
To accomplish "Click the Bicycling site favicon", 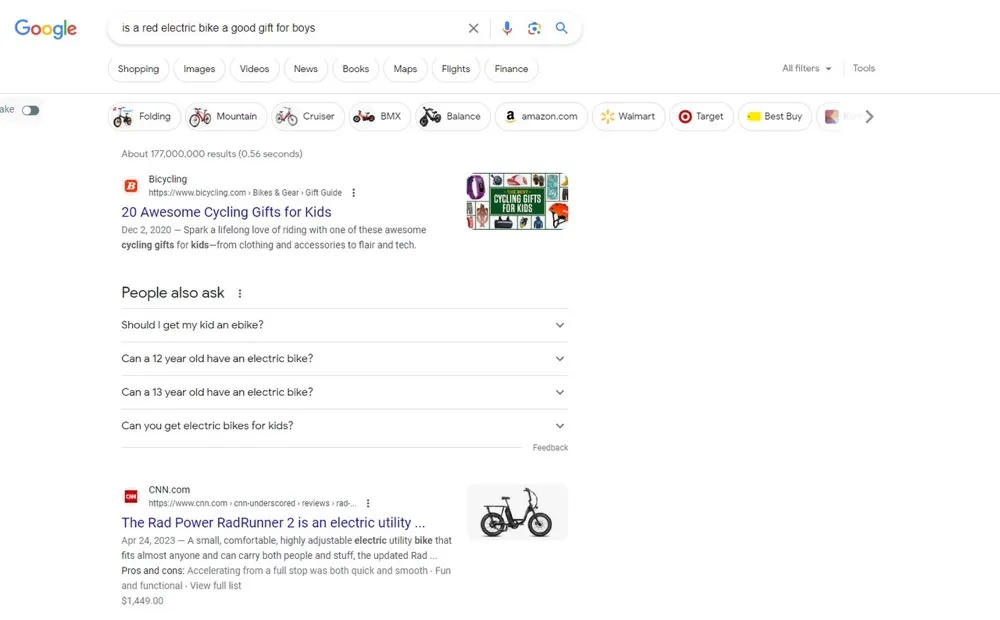I will pos(131,186).
